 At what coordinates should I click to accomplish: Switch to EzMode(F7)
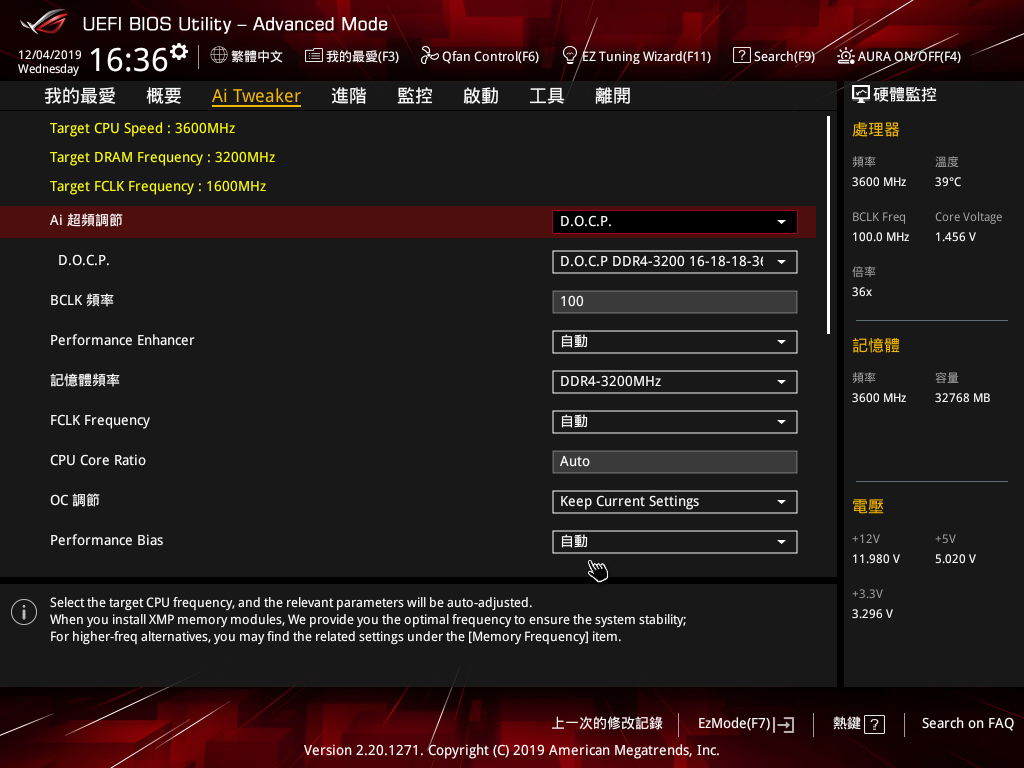pyautogui.click(x=746, y=724)
